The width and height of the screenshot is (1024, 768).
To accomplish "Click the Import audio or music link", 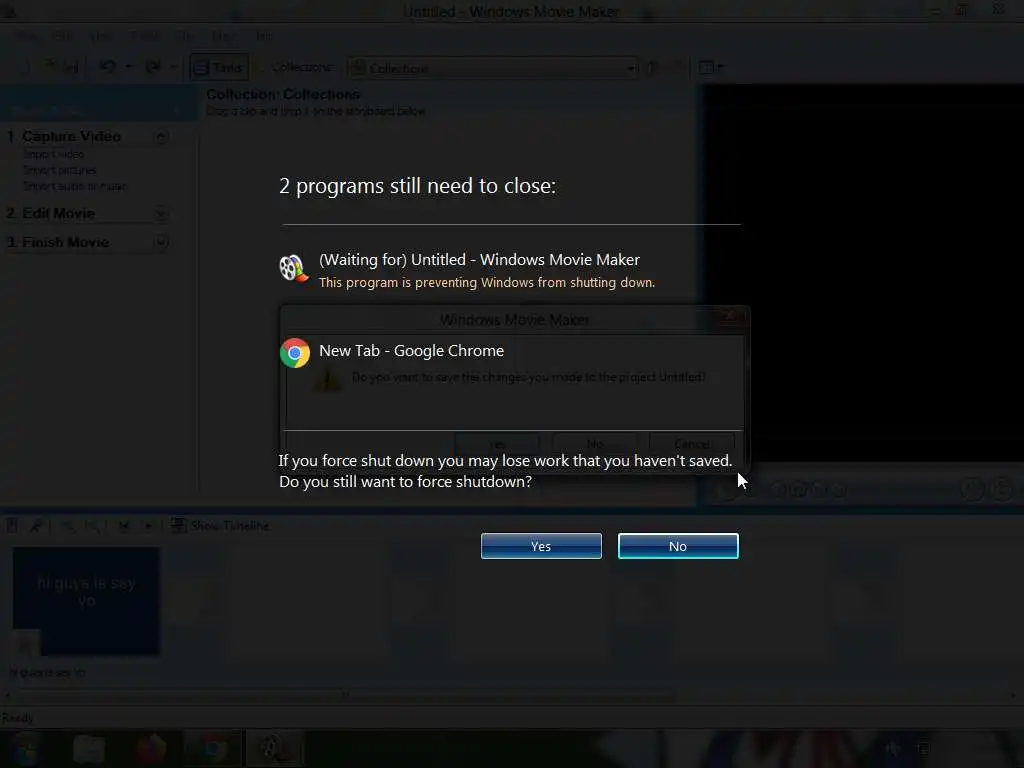I will point(74,186).
